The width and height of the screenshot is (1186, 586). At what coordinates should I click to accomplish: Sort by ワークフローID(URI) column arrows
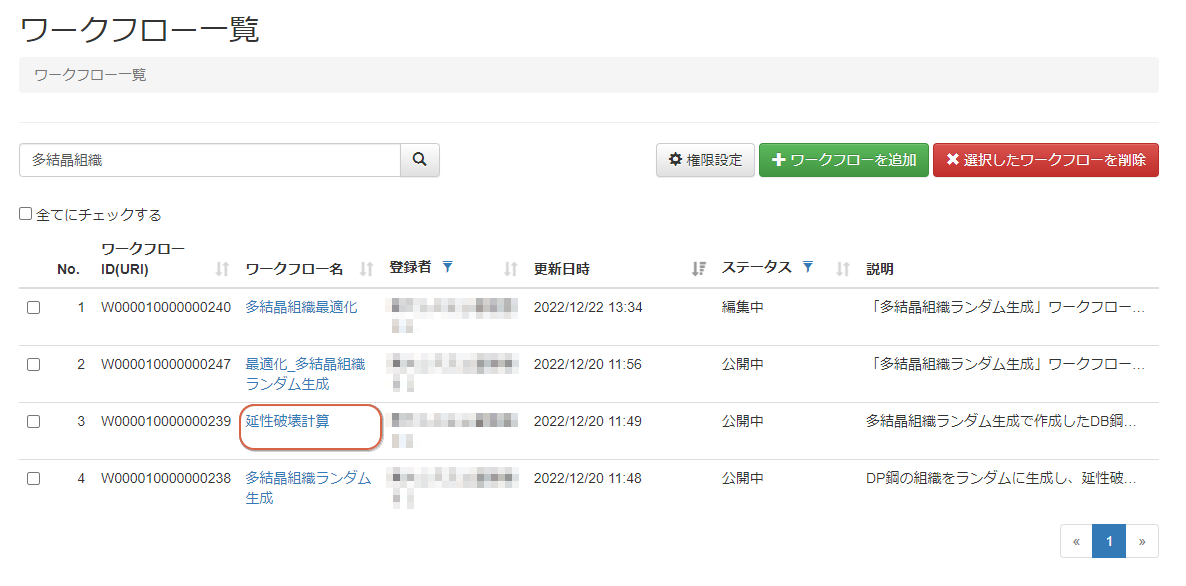[222, 268]
